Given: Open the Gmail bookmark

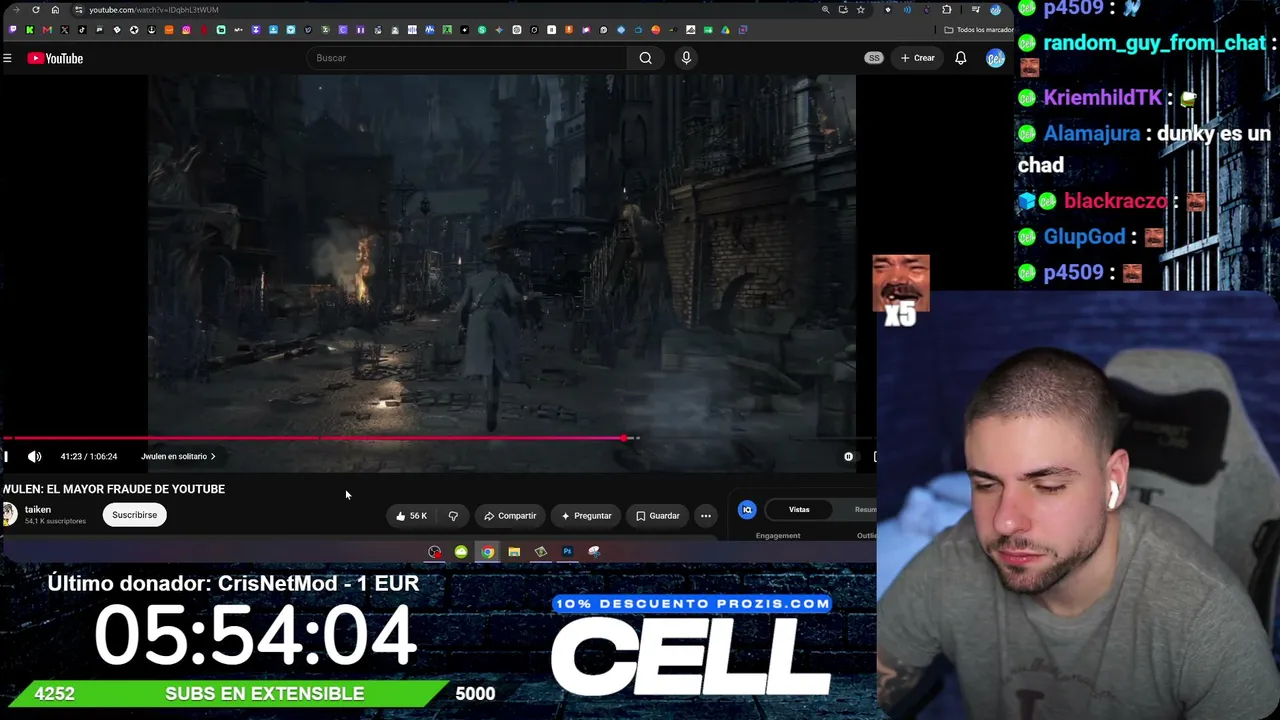Looking at the screenshot, I should [x=47, y=30].
